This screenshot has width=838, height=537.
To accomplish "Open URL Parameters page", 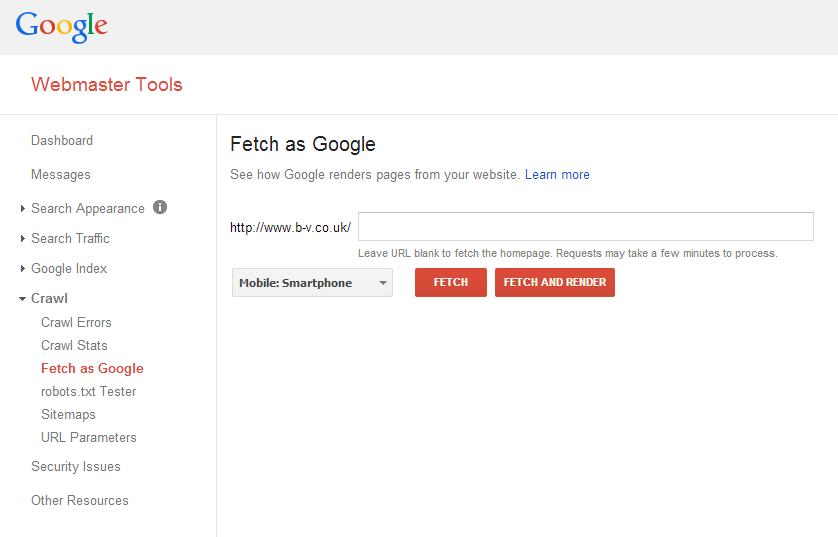I will [x=89, y=438].
